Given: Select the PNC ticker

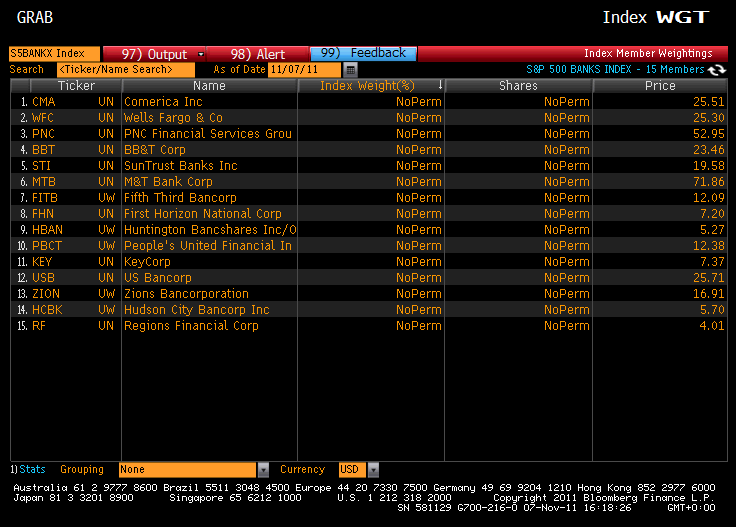Looking at the screenshot, I should (x=43, y=134).
